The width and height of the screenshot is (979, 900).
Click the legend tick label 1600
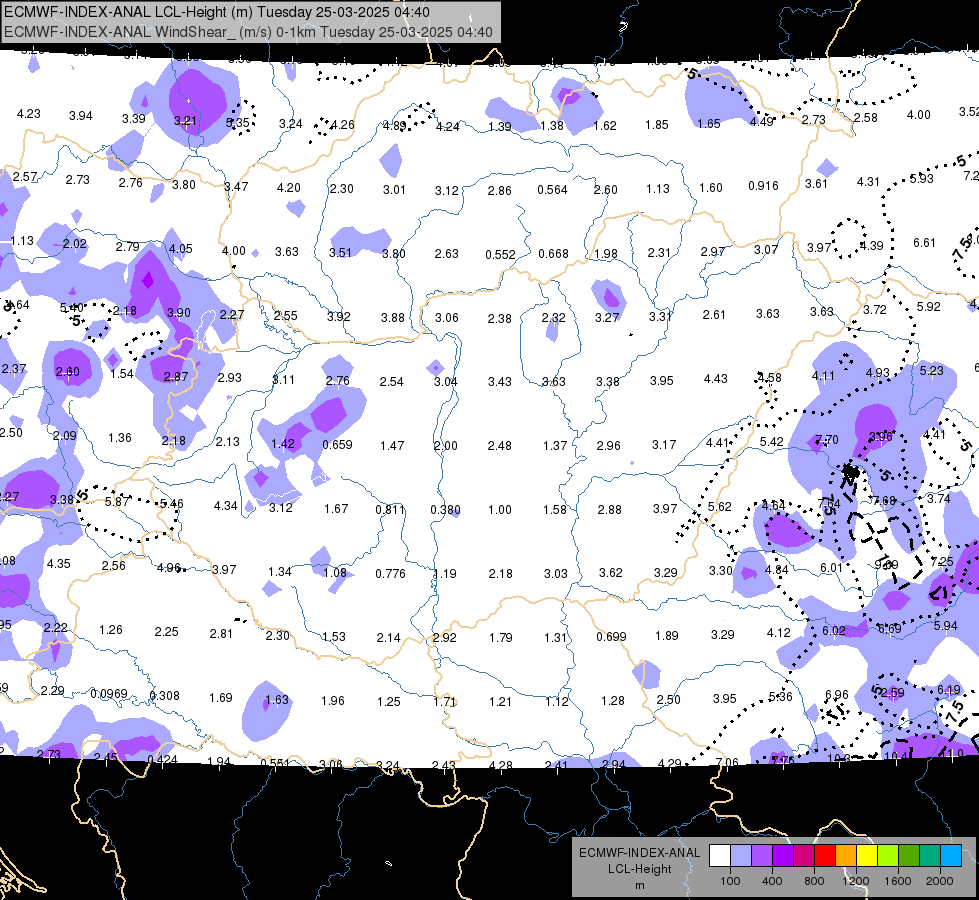(898, 881)
